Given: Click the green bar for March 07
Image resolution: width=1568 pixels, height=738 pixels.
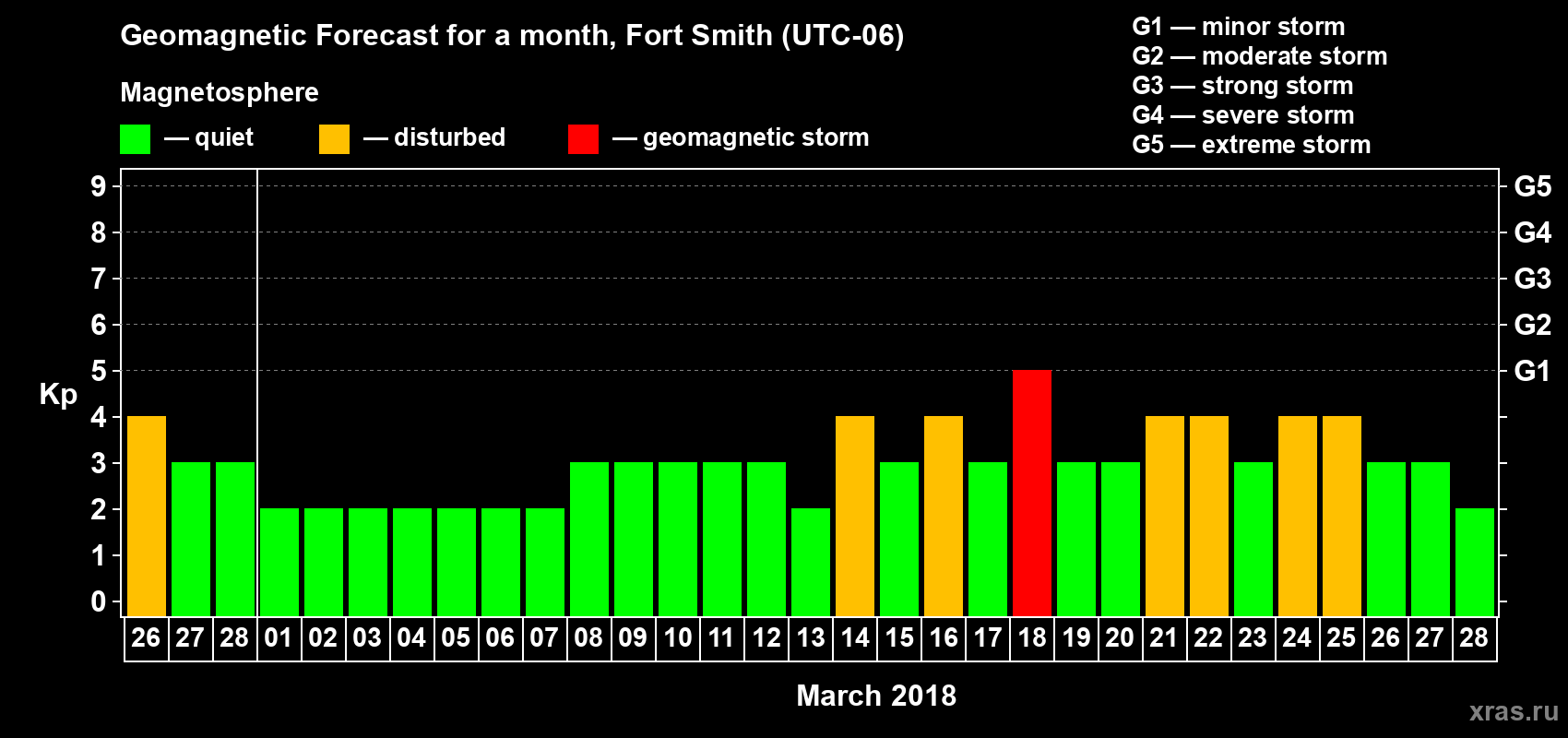Looking at the screenshot, I should [x=545, y=562].
